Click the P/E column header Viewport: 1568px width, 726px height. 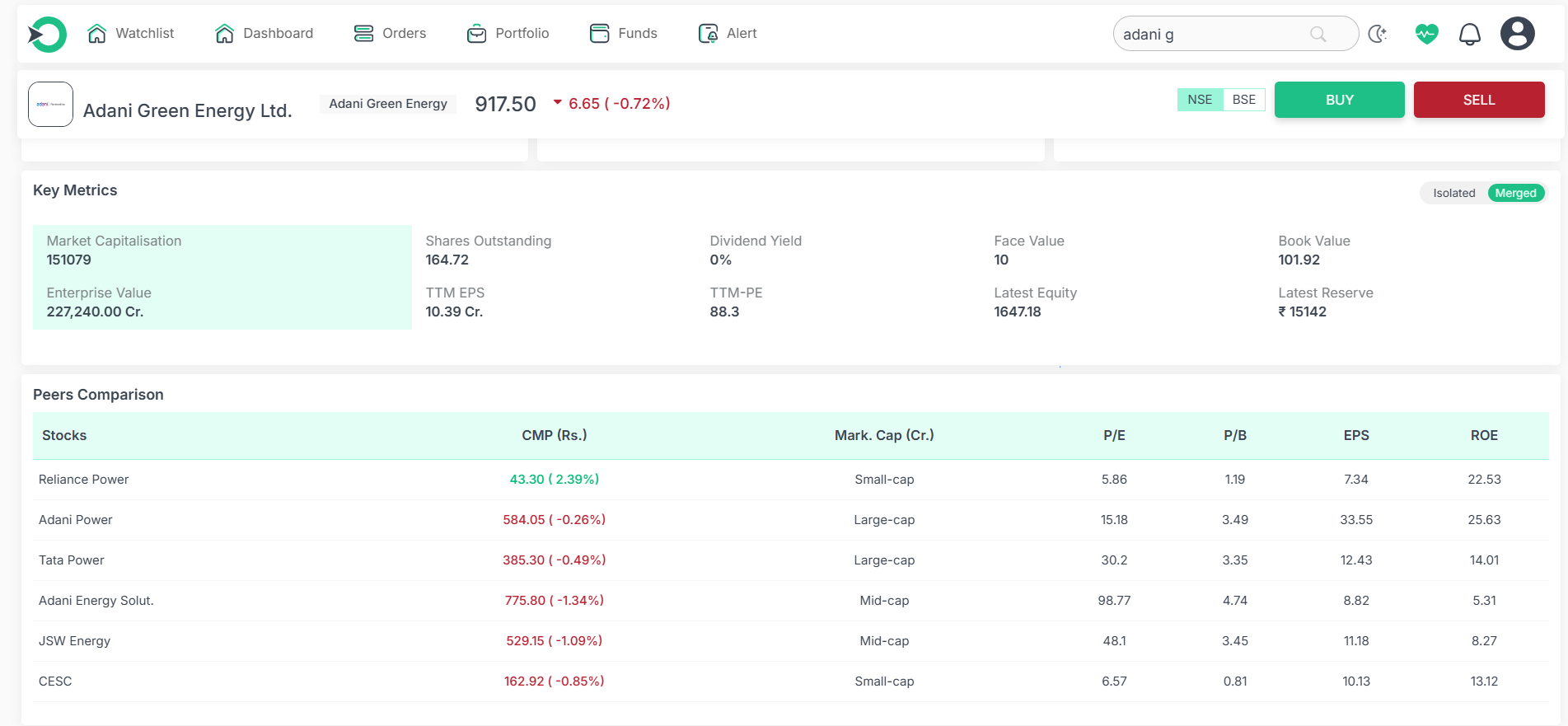point(1114,435)
